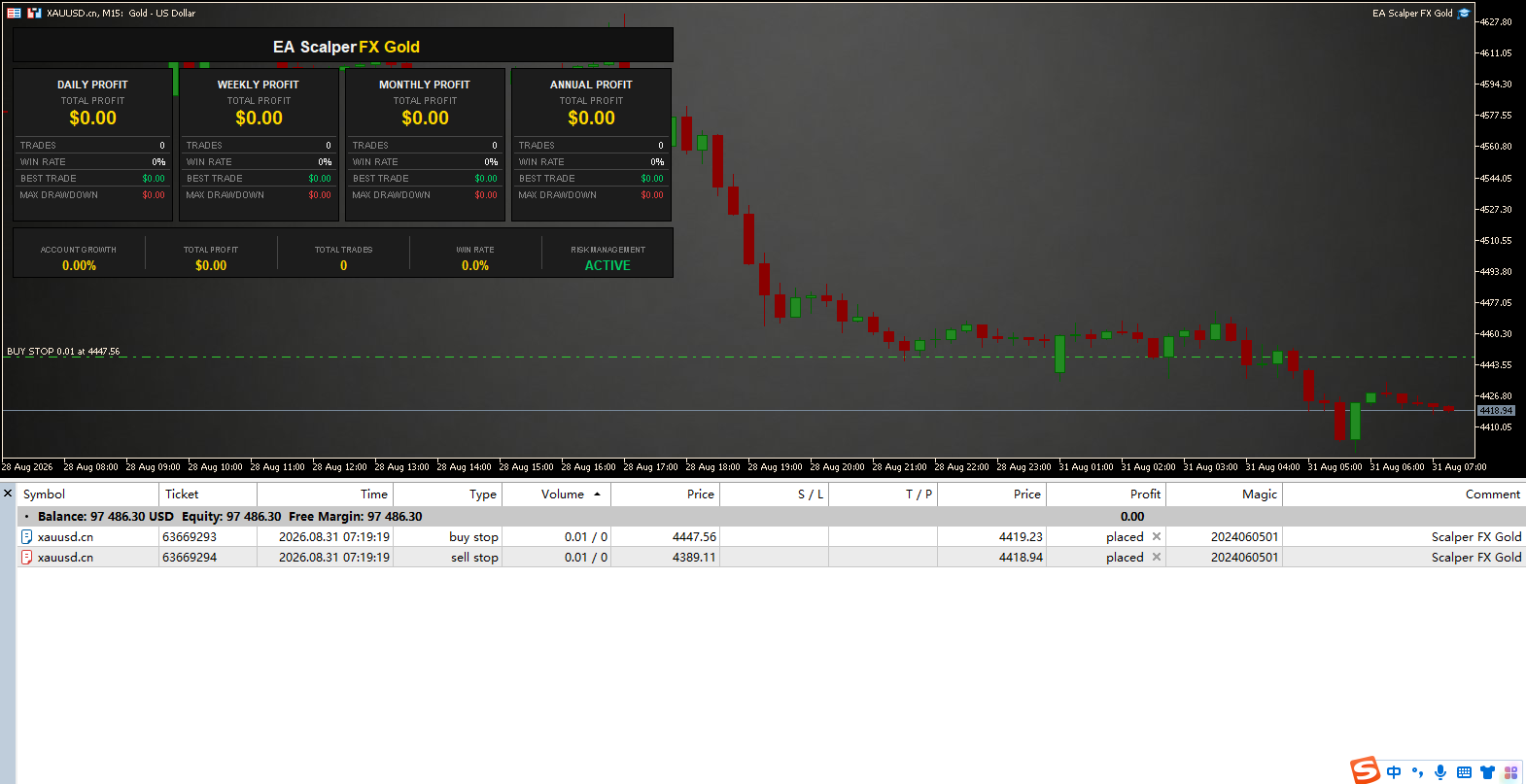
Task: Click the current price tag 4418.94
Action: [1496, 411]
